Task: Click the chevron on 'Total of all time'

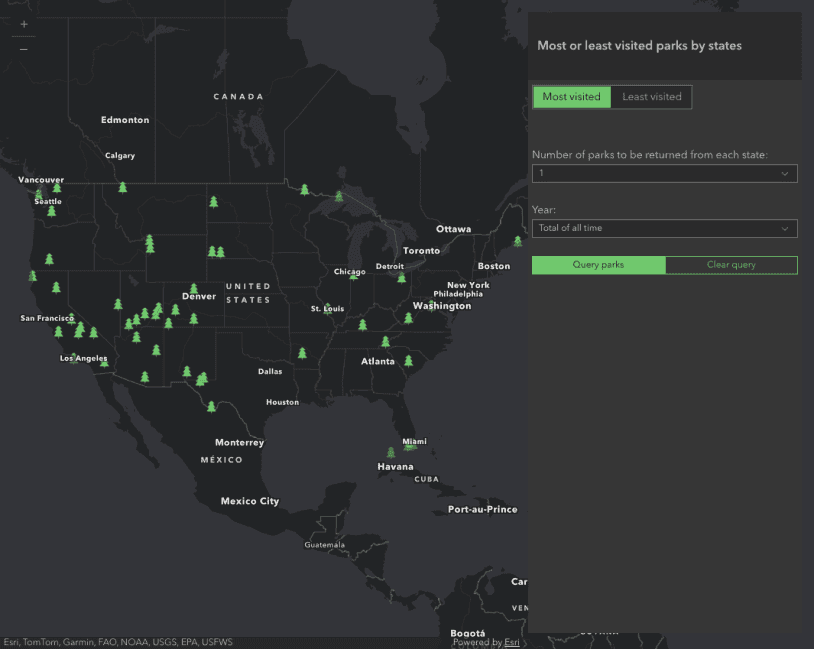Action: tap(785, 228)
